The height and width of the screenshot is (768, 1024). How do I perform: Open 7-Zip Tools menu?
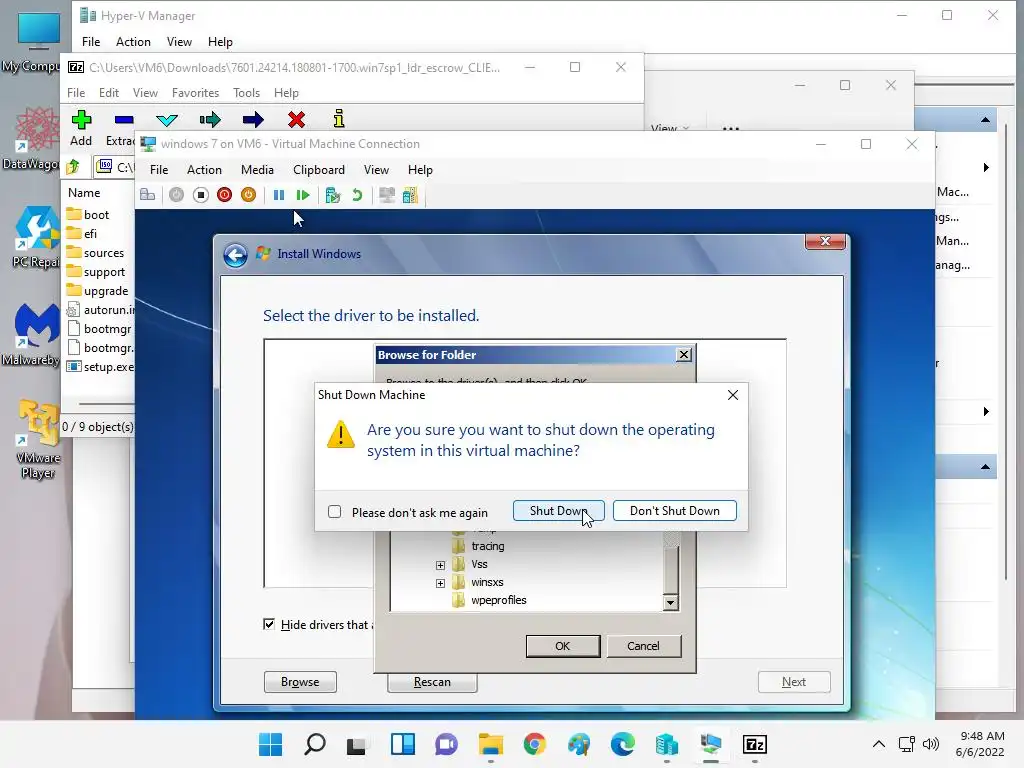pos(246,93)
